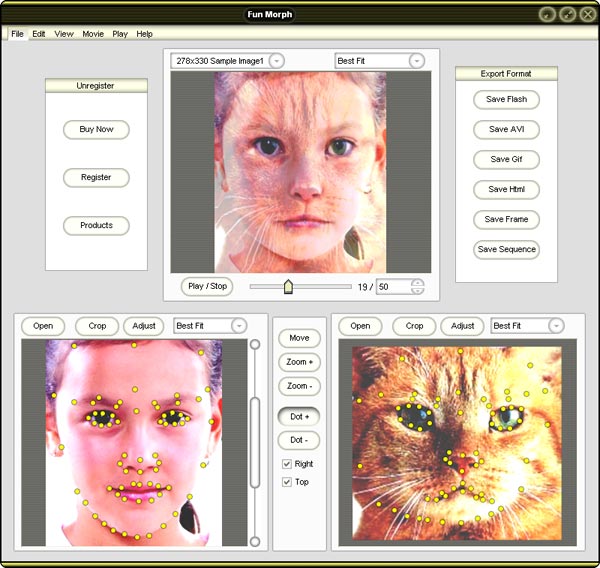Click the cat target image canvas

click(457, 443)
